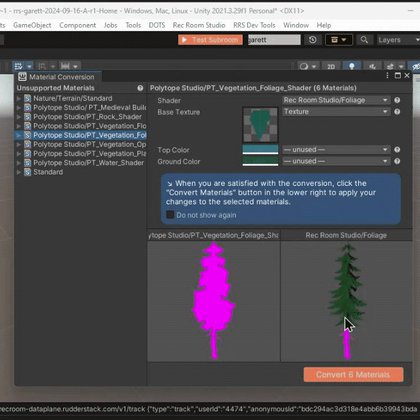
Task: Click the shader icon beside PT_Vegetation_Opaque
Action: (x=28, y=145)
